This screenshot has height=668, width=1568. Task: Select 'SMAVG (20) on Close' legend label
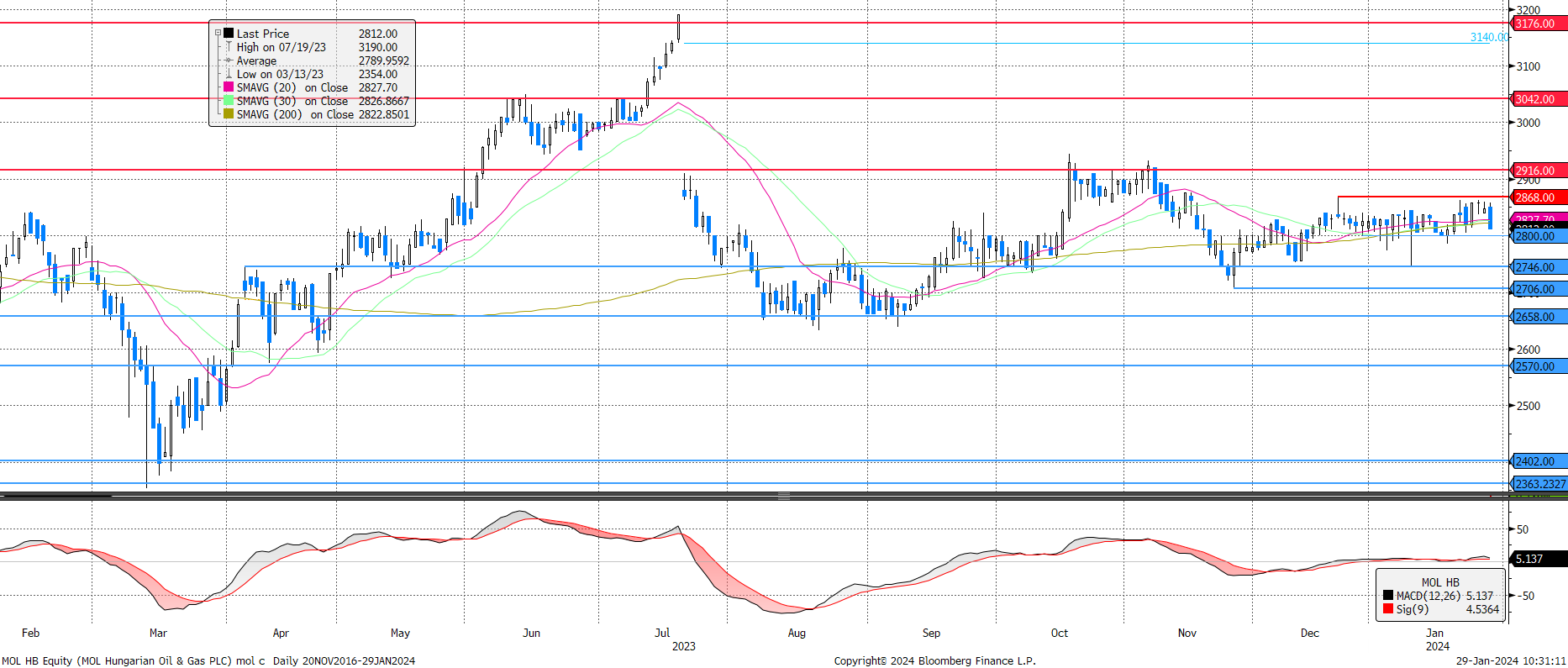coord(292,87)
